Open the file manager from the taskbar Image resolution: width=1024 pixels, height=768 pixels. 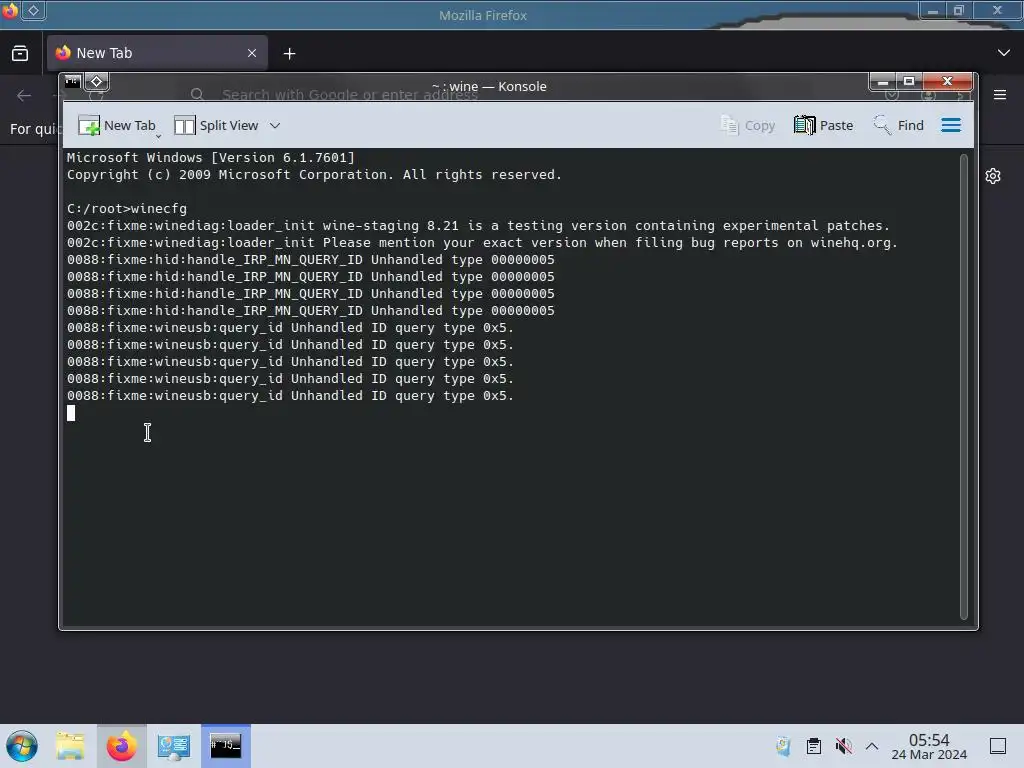click(x=70, y=746)
